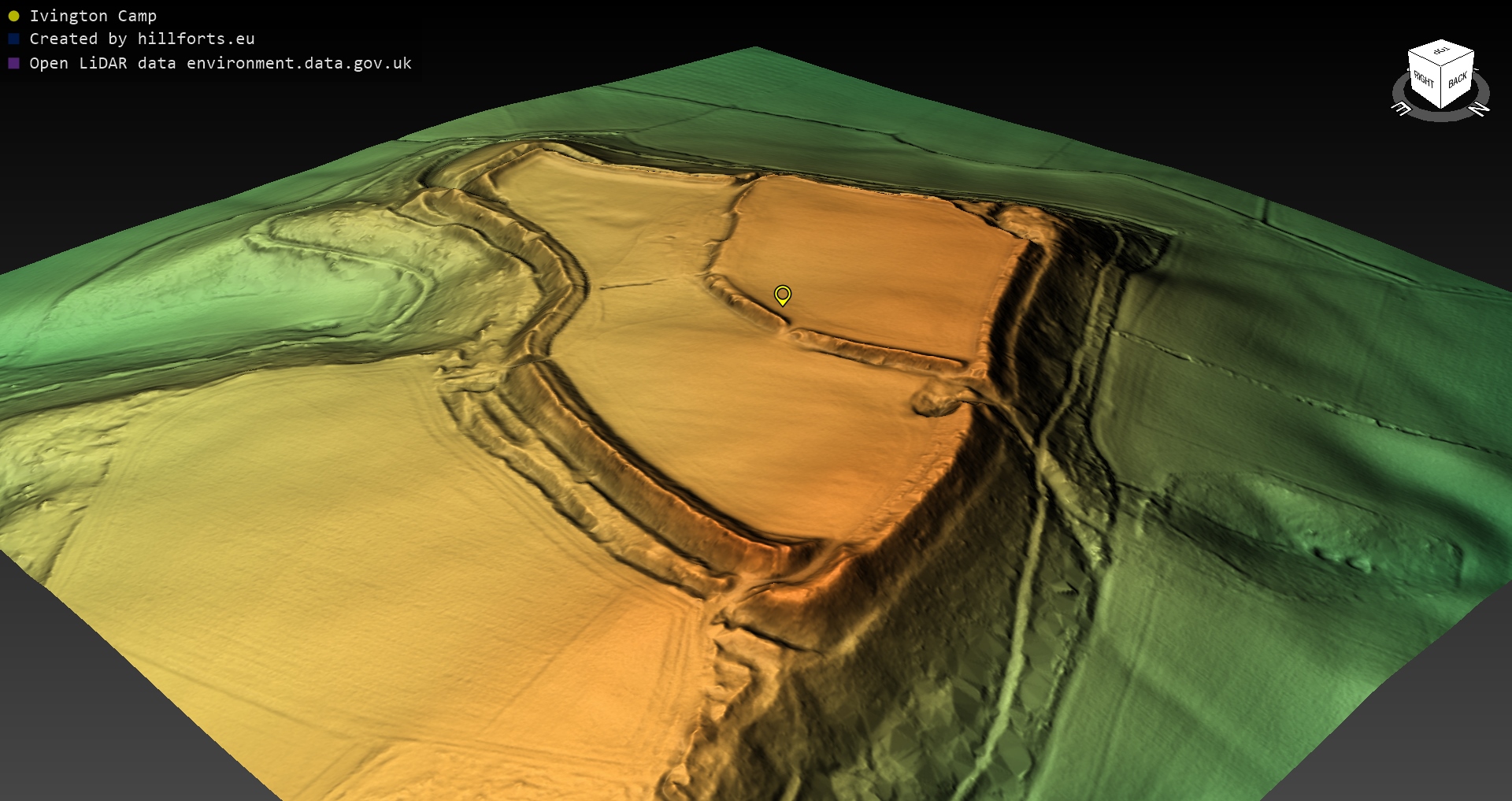Click the purple square legend swatch
Viewport: 1512px width, 801px height.
(x=13, y=63)
